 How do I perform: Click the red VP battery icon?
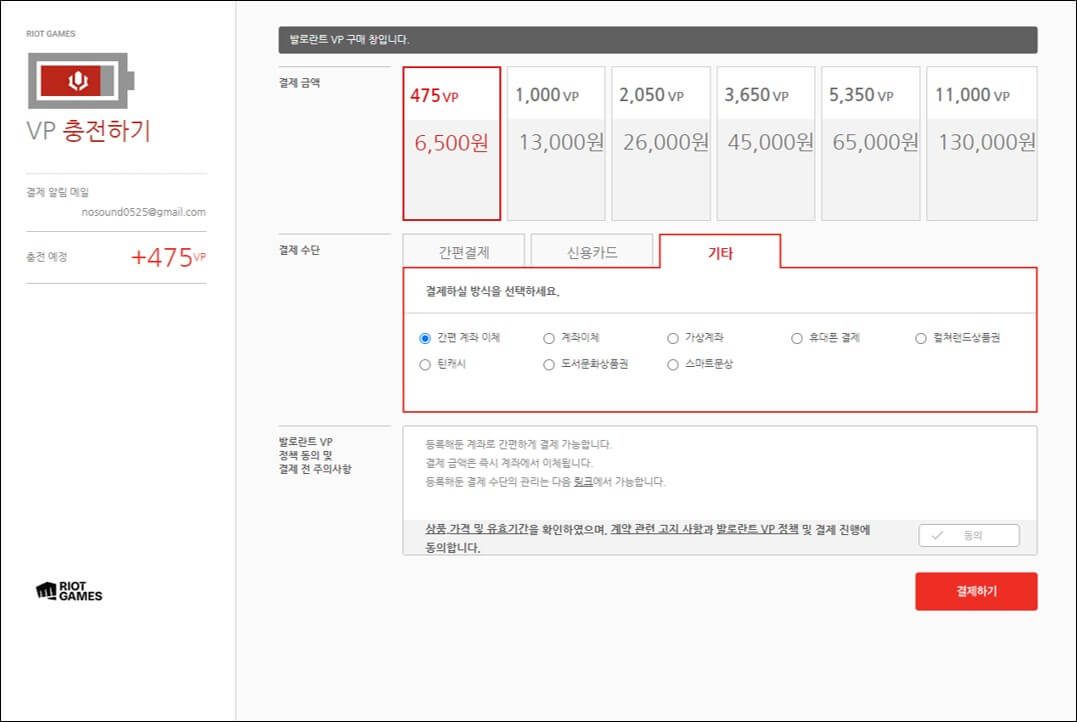[81, 80]
